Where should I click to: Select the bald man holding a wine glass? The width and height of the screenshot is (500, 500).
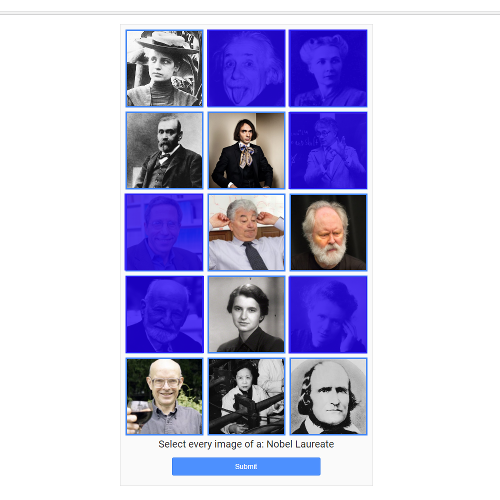(x=164, y=396)
